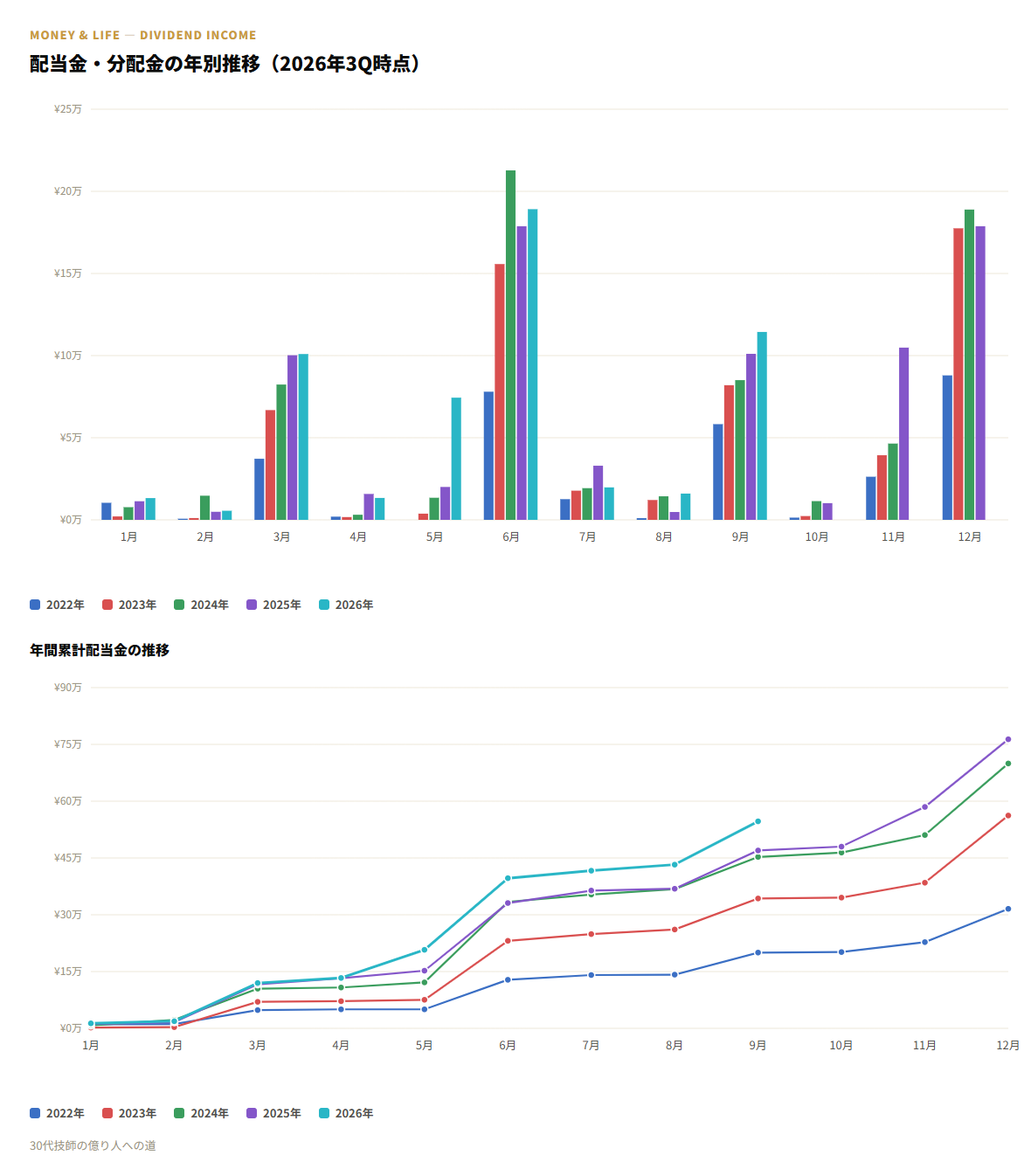Screen dimensions: 1031x1176
Task: Click 2025年 December point on cumulative line
Action: pyautogui.click(x=1008, y=739)
